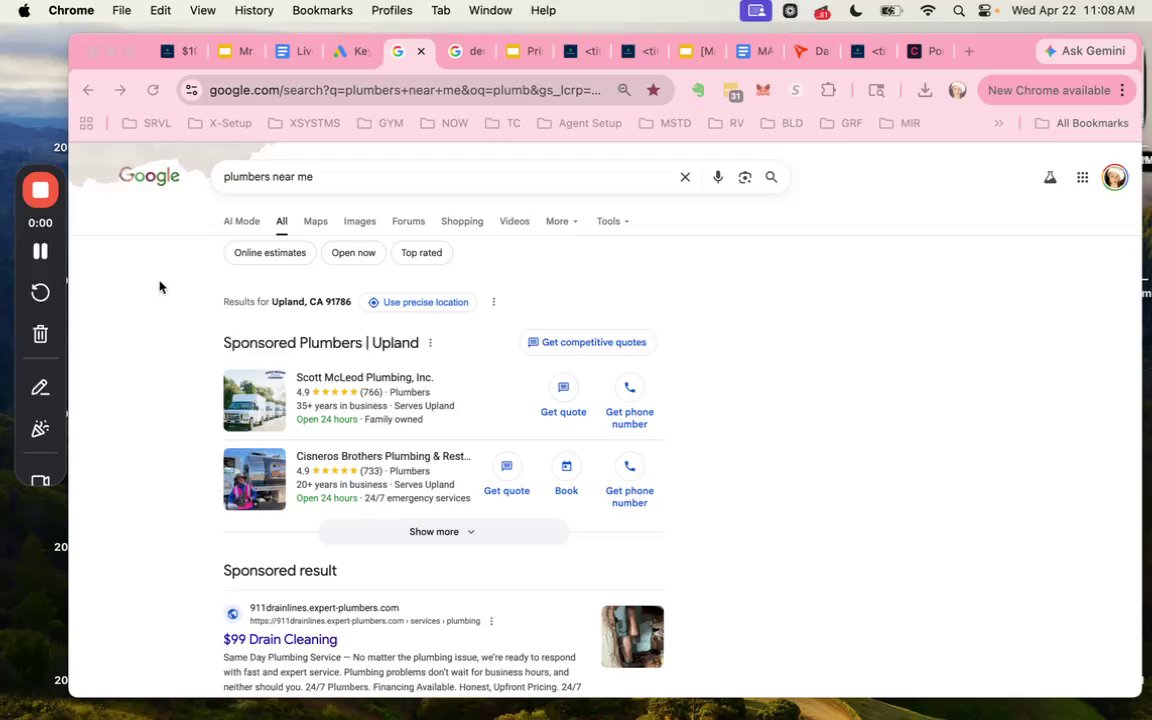Get phone number for Cisneros Brothers Plumbing

click(x=630, y=481)
